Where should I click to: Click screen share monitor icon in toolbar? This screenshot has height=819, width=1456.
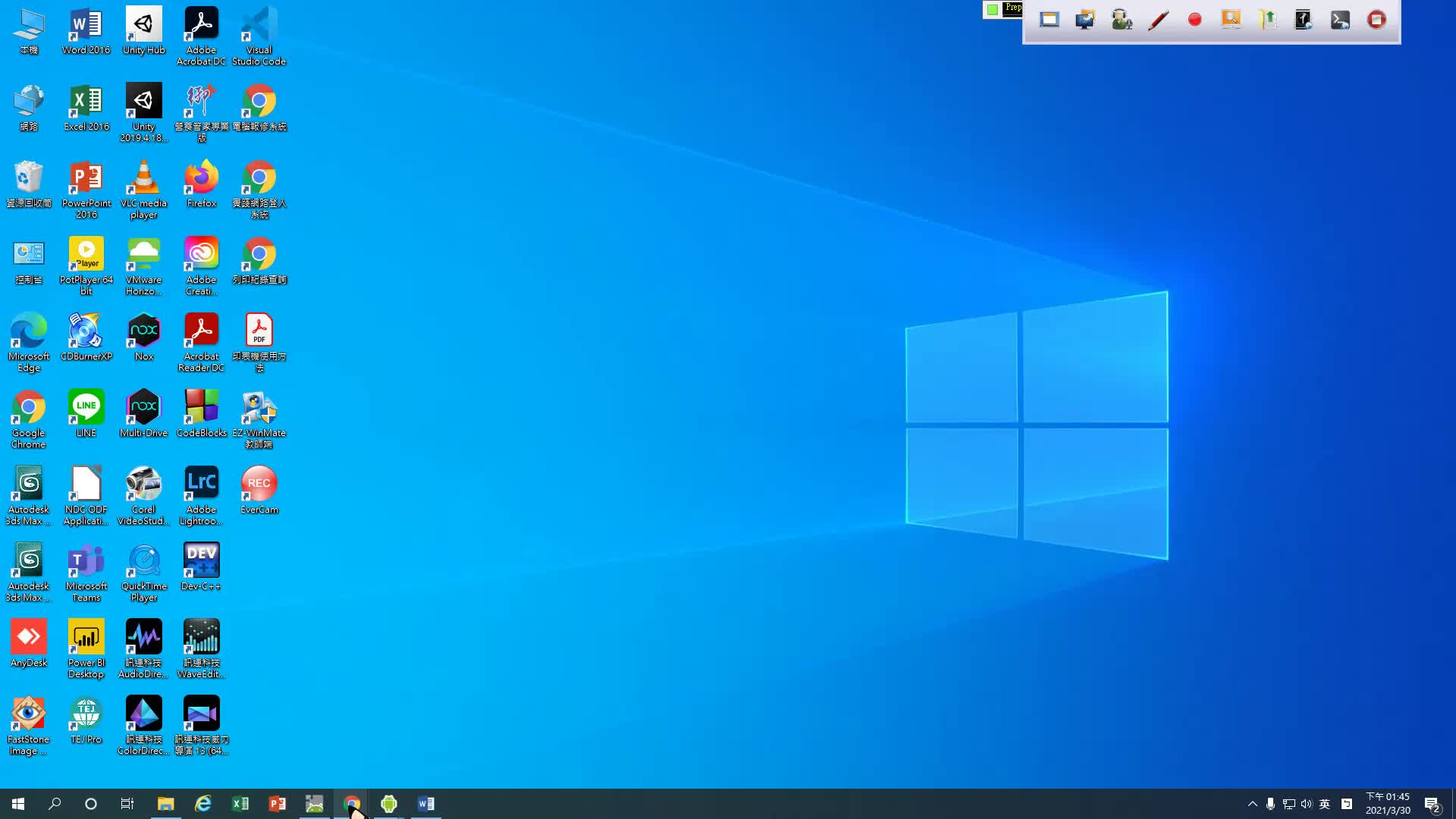pos(1085,20)
